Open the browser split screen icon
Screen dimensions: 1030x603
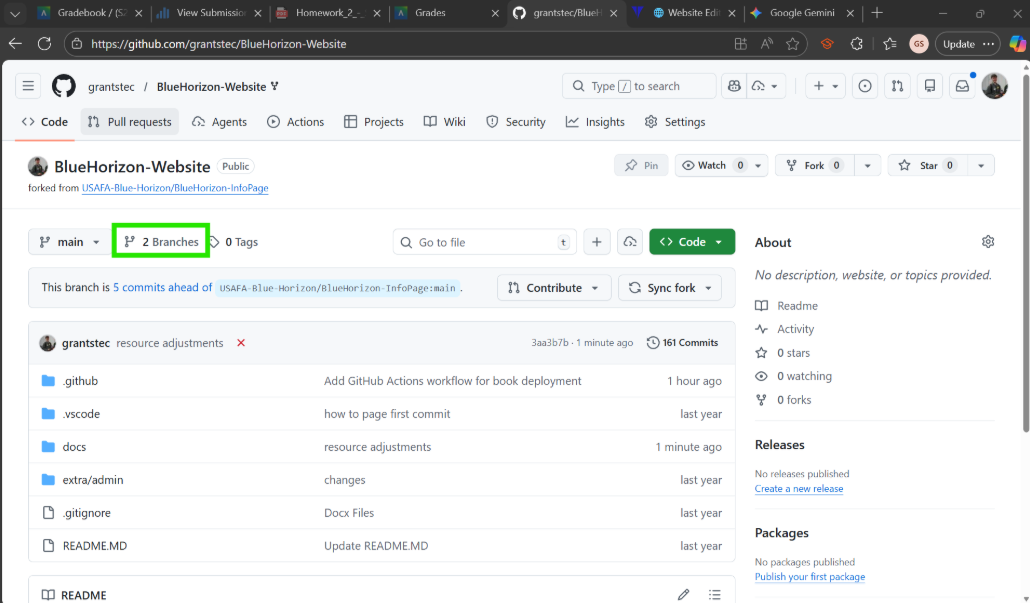click(x=741, y=44)
